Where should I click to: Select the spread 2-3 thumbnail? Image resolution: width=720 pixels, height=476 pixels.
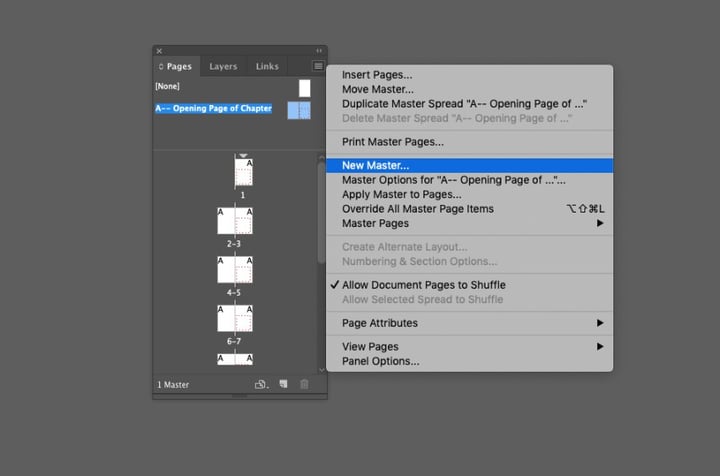tap(235, 221)
